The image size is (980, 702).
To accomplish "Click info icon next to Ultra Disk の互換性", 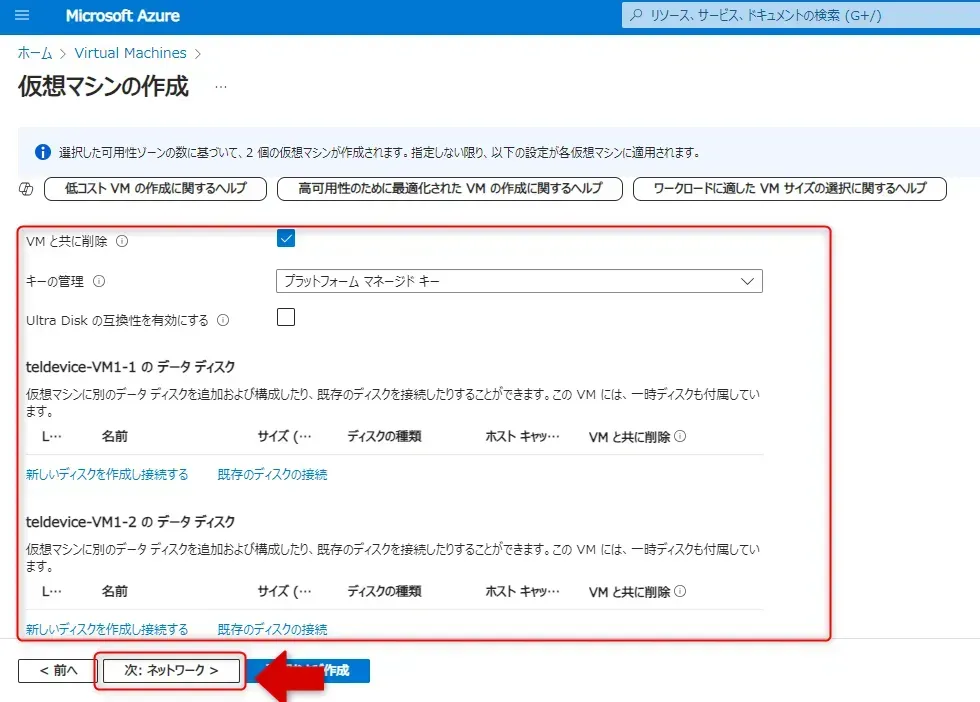I will tap(223, 321).
